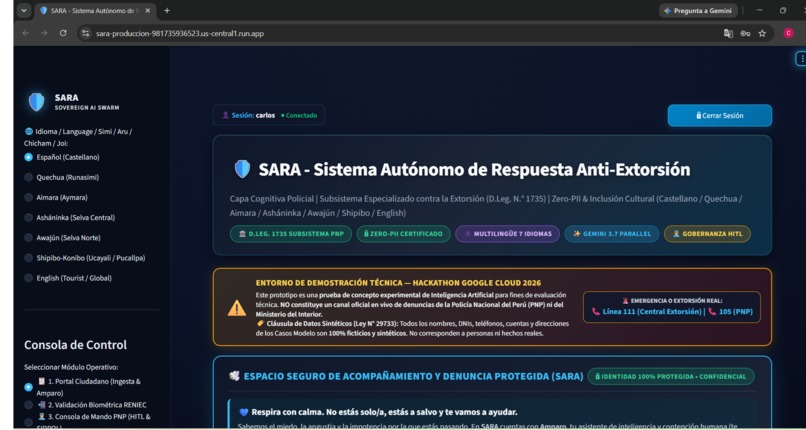
Task: View site information icon beside the URL
Action: pyautogui.click(x=86, y=33)
